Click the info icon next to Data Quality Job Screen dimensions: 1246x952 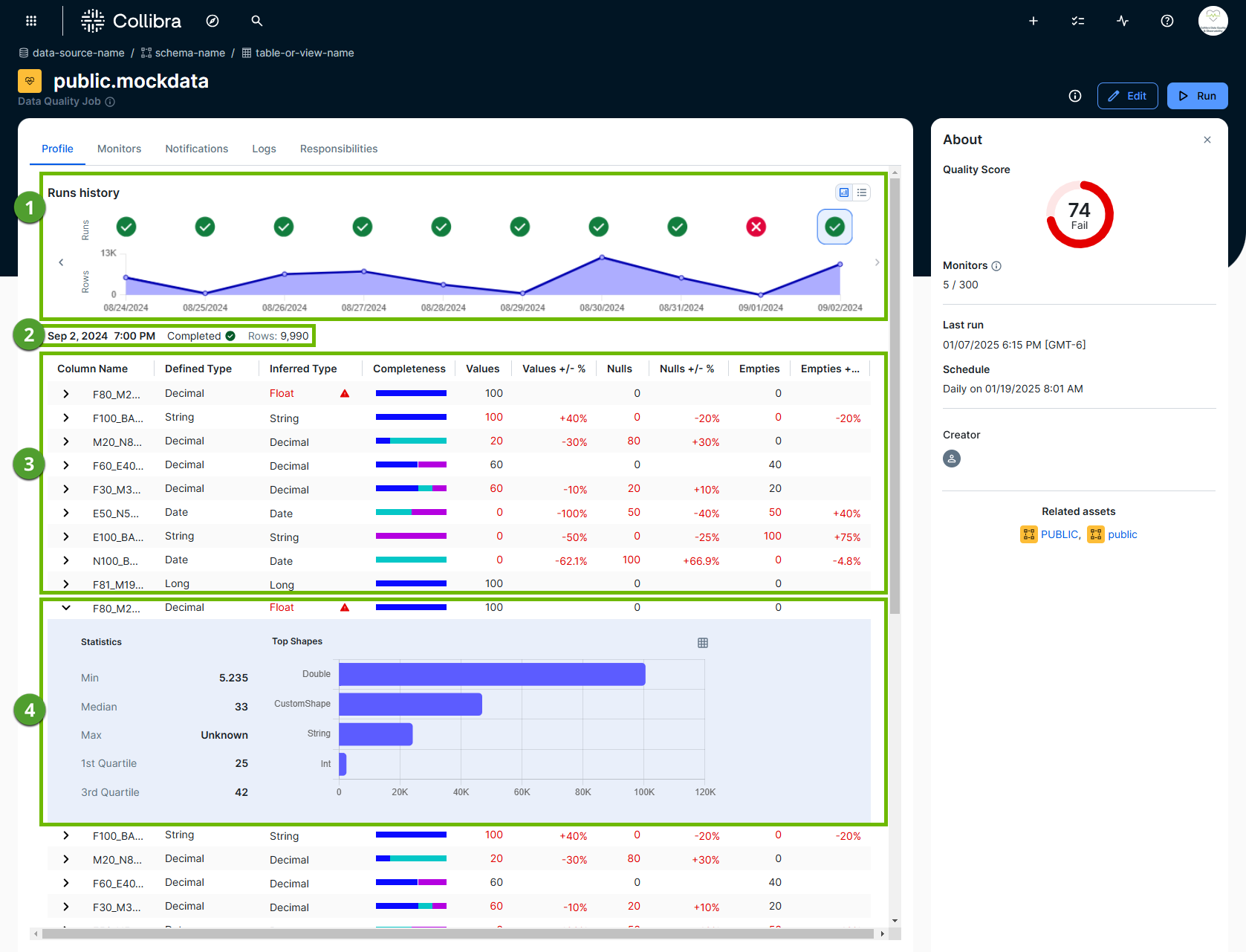click(111, 101)
